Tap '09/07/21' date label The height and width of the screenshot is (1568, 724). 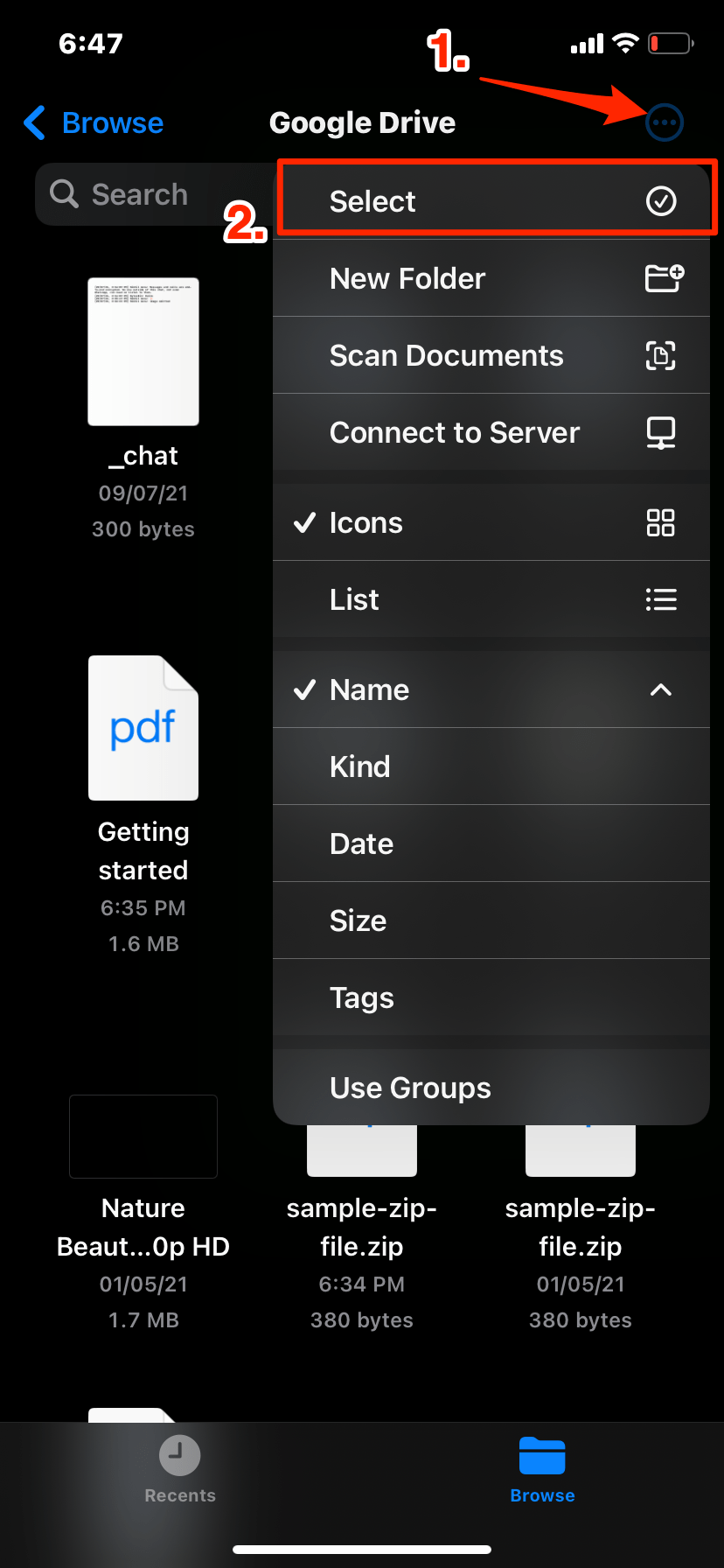click(x=143, y=493)
